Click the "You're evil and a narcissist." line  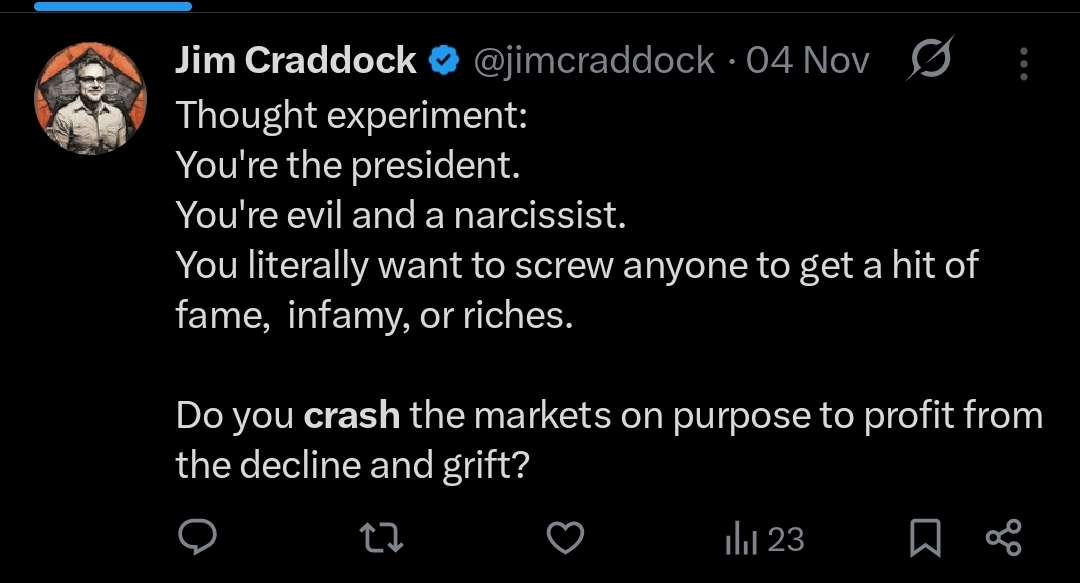(400, 215)
